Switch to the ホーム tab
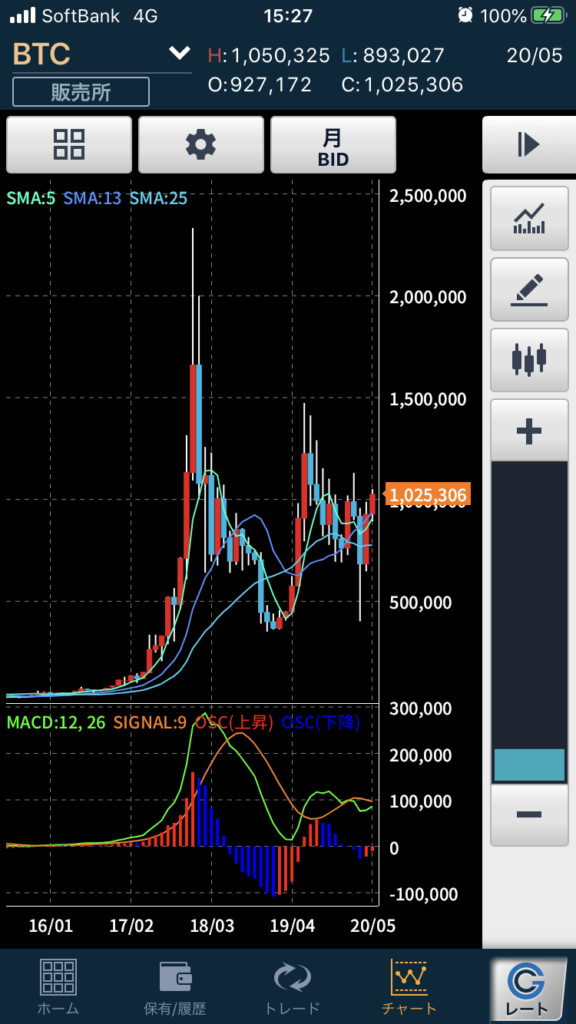This screenshot has width=576, height=1024. [x=58, y=987]
